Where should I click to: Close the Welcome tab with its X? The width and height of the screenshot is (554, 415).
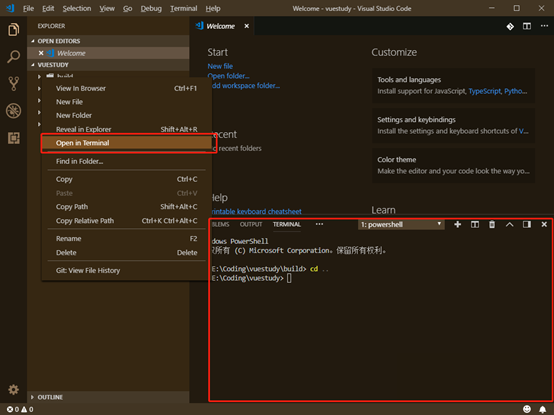click(x=247, y=26)
